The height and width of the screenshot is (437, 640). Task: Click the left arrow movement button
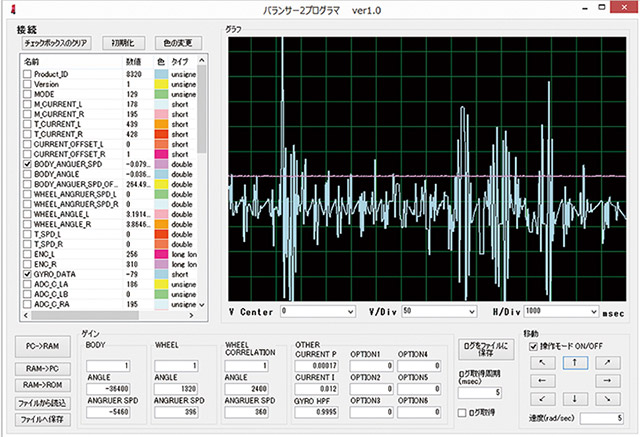point(542,381)
